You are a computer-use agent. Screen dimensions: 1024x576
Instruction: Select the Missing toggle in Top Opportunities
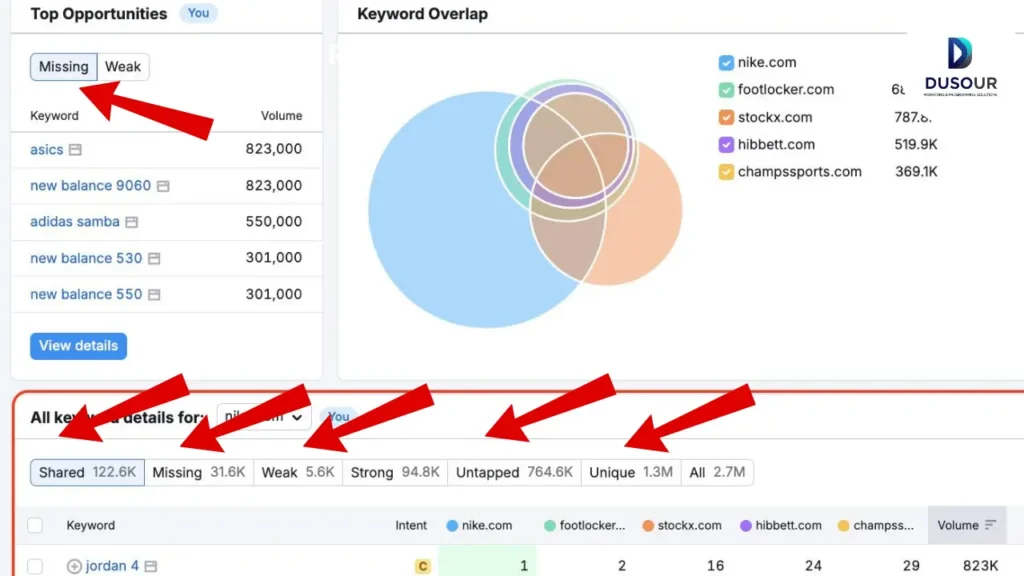63,67
